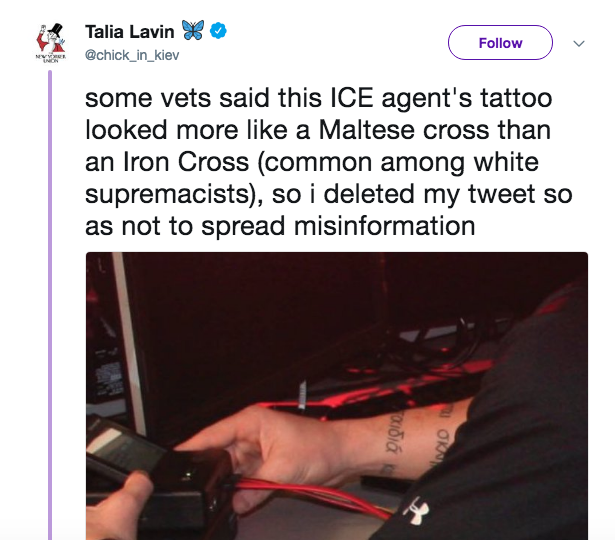This screenshot has width=615, height=540.
Task: Open the Talia Lavin display name
Action: pyautogui.click(x=130, y=32)
